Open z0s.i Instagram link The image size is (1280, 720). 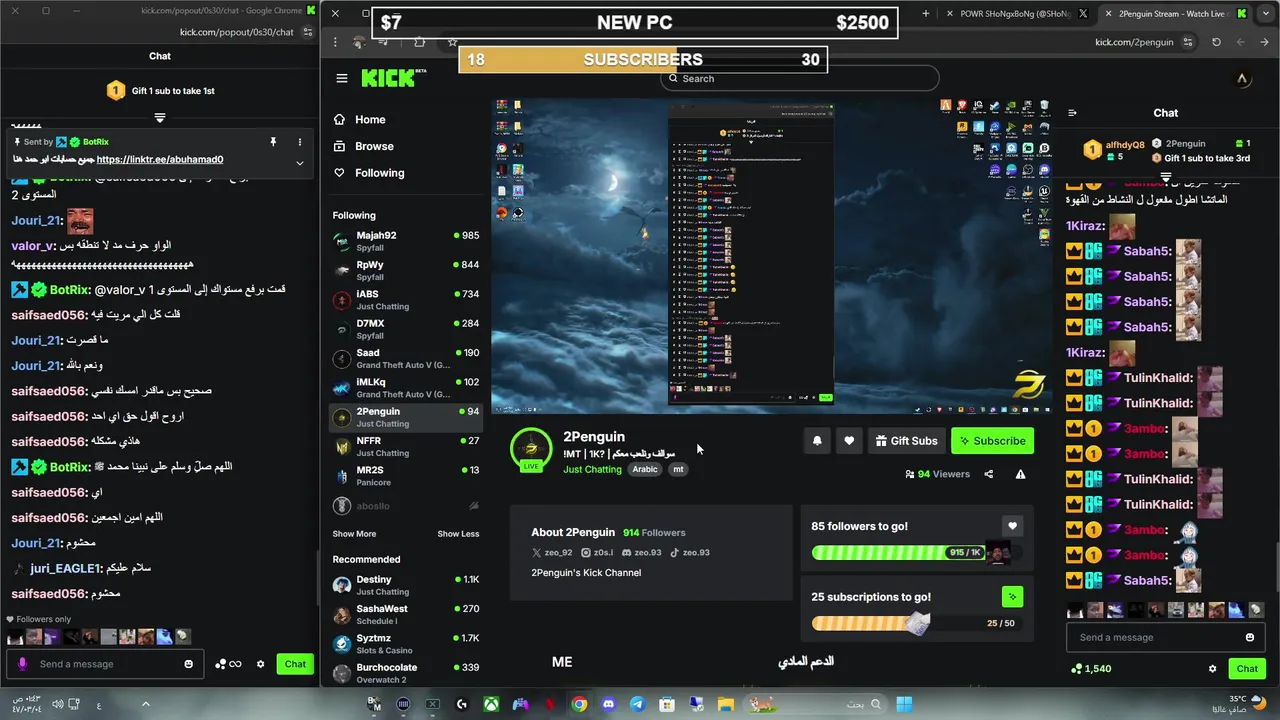[x=597, y=552]
